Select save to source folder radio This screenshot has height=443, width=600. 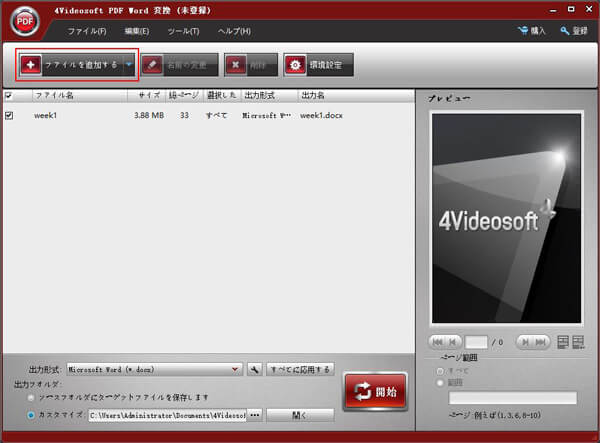point(31,397)
